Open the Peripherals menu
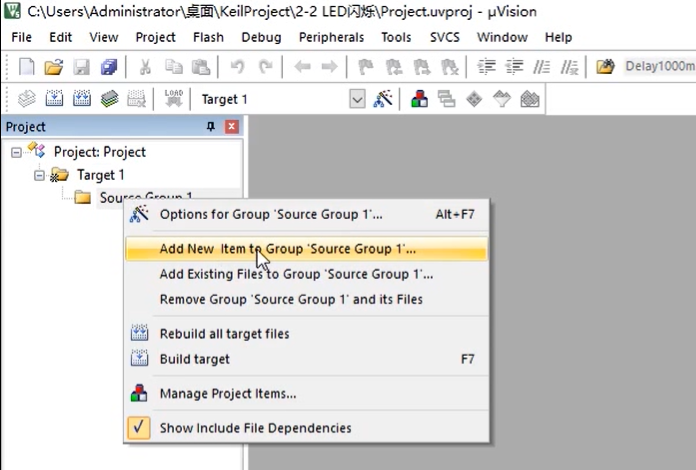This screenshot has width=696, height=470. click(331, 37)
